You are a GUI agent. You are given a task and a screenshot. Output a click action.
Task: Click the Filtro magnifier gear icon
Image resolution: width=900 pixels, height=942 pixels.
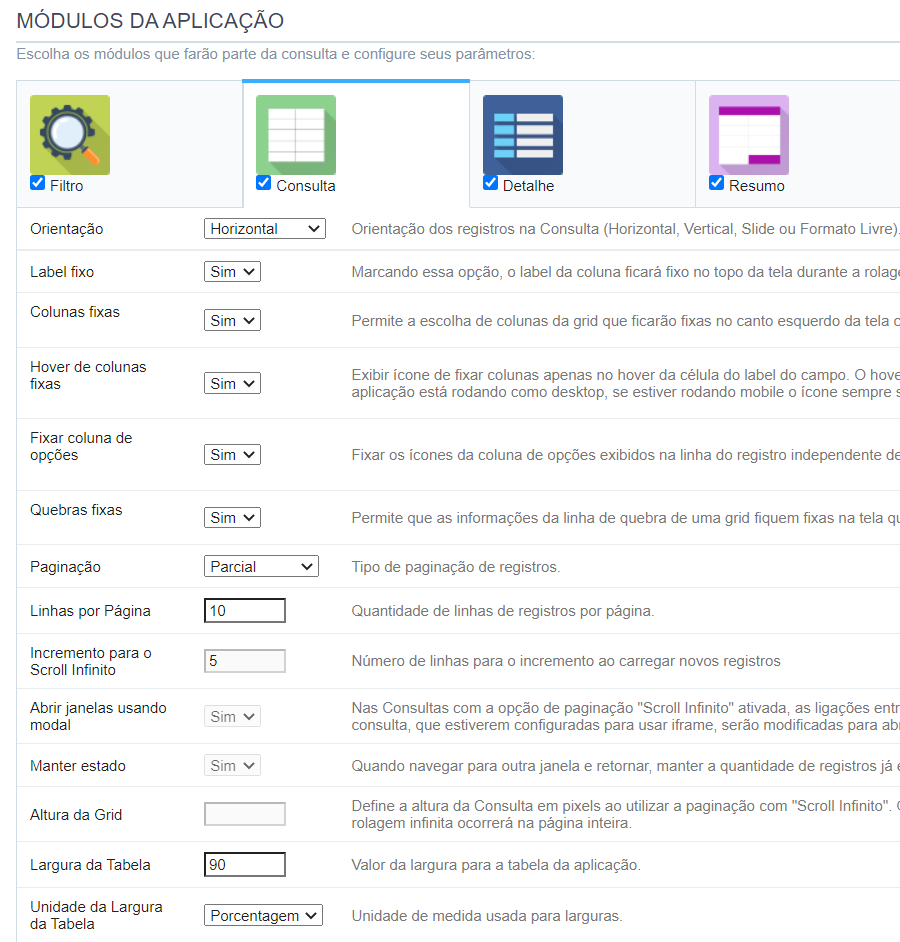[x=70, y=135]
